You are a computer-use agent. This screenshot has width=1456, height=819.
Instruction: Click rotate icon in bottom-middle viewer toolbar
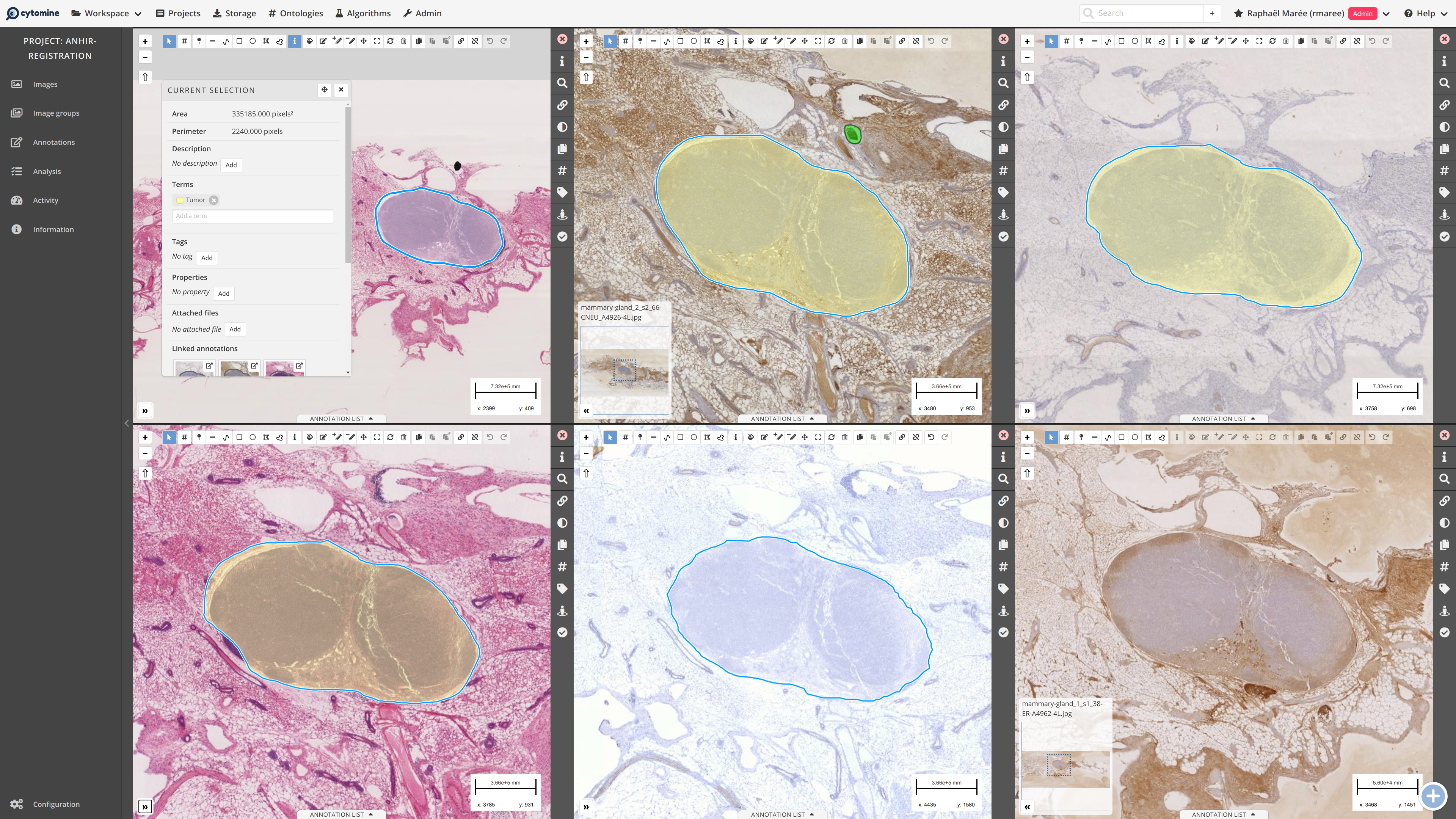[x=832, y=437]
